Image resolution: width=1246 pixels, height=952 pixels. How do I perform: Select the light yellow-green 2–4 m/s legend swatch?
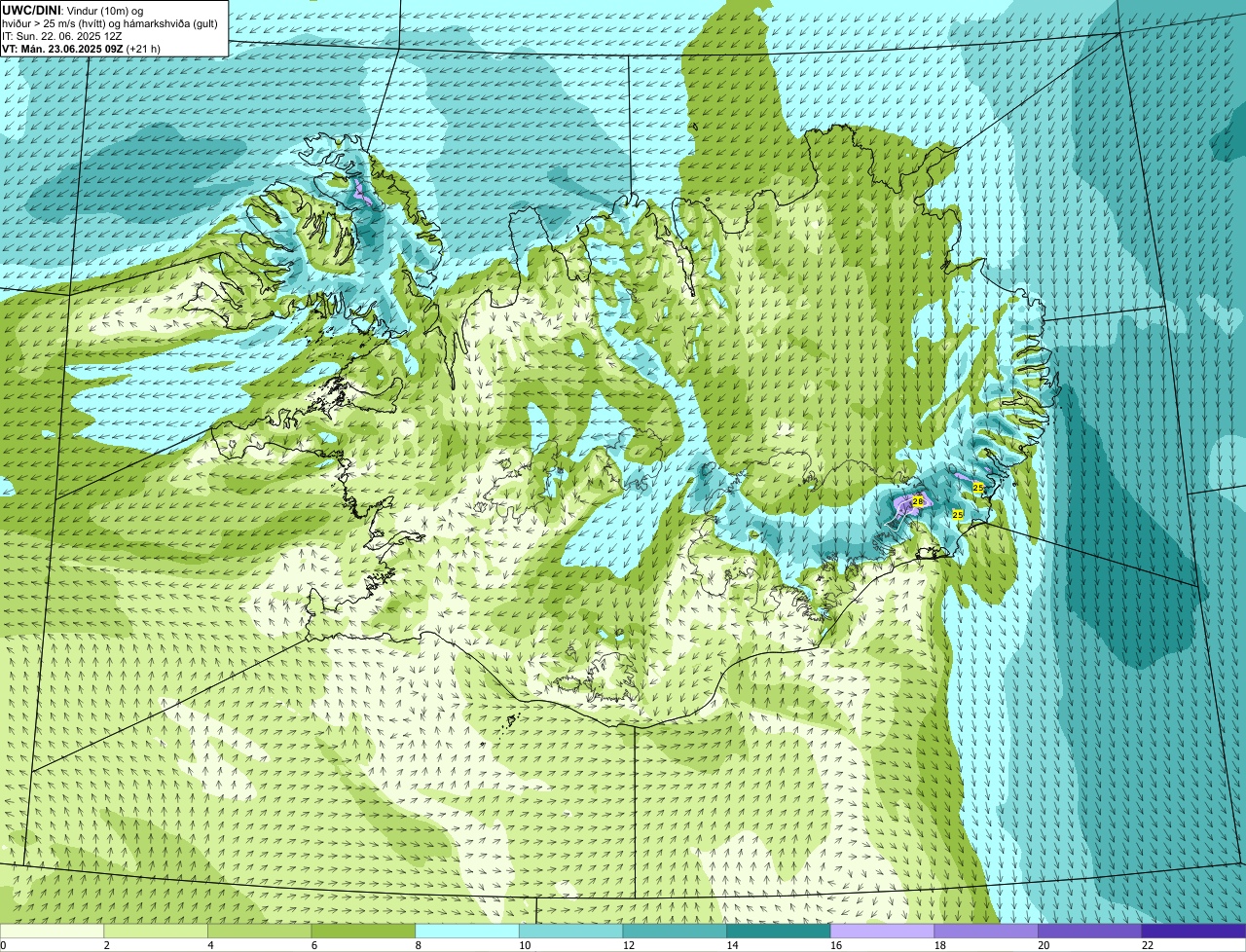[x=156, y=931]
